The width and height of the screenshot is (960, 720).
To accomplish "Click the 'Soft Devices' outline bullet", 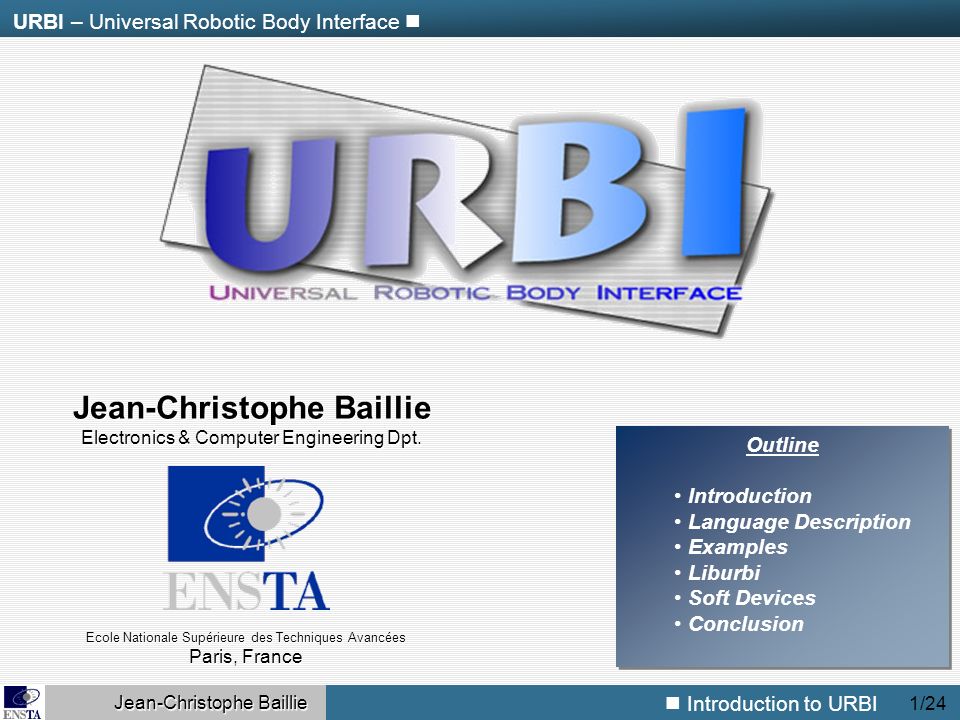I will 752,598.
